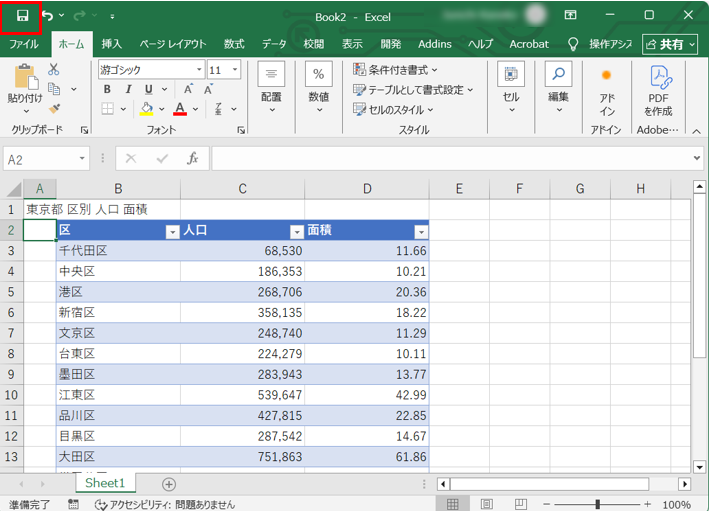Click the zoom slider handle

[598, 504]
